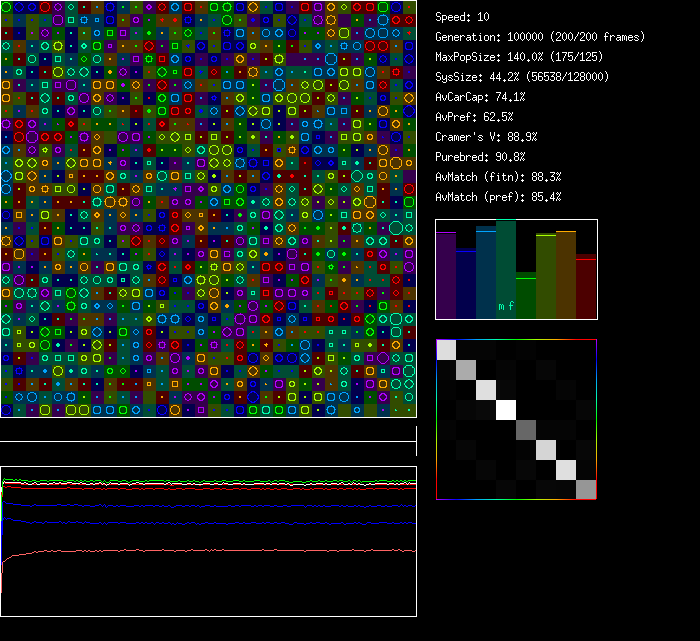Click the thin progress strip above graph
The width and height of the screenshot is (700, 641).
point(208,431)
